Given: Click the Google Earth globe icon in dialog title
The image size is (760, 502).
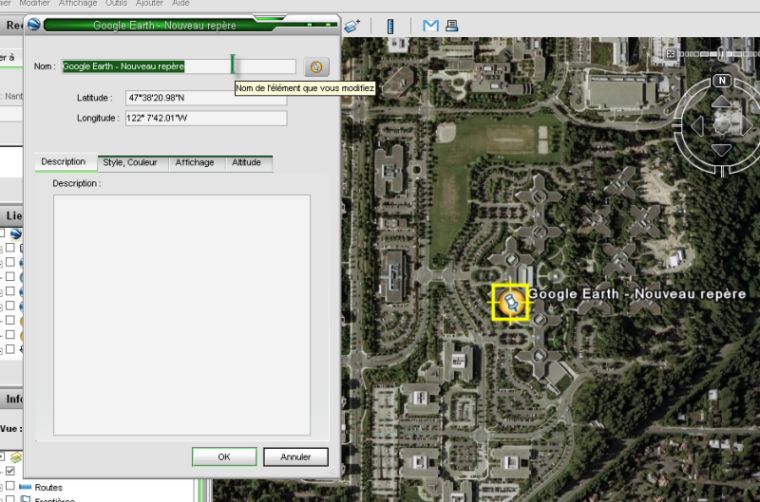Looking at the screenshot, I should 33,24.
